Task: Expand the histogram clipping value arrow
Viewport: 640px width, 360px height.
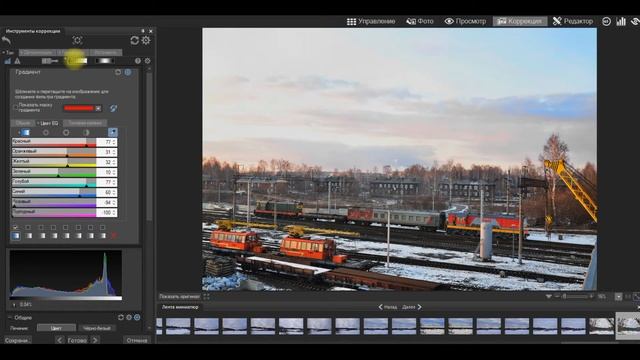Action: tap(13, 304)
